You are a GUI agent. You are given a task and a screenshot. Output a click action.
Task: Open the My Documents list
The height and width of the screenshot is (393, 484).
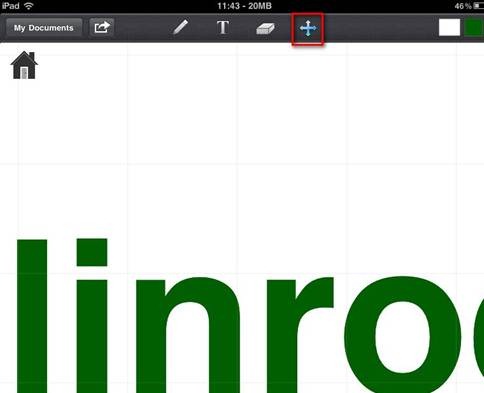pos(44,28)
